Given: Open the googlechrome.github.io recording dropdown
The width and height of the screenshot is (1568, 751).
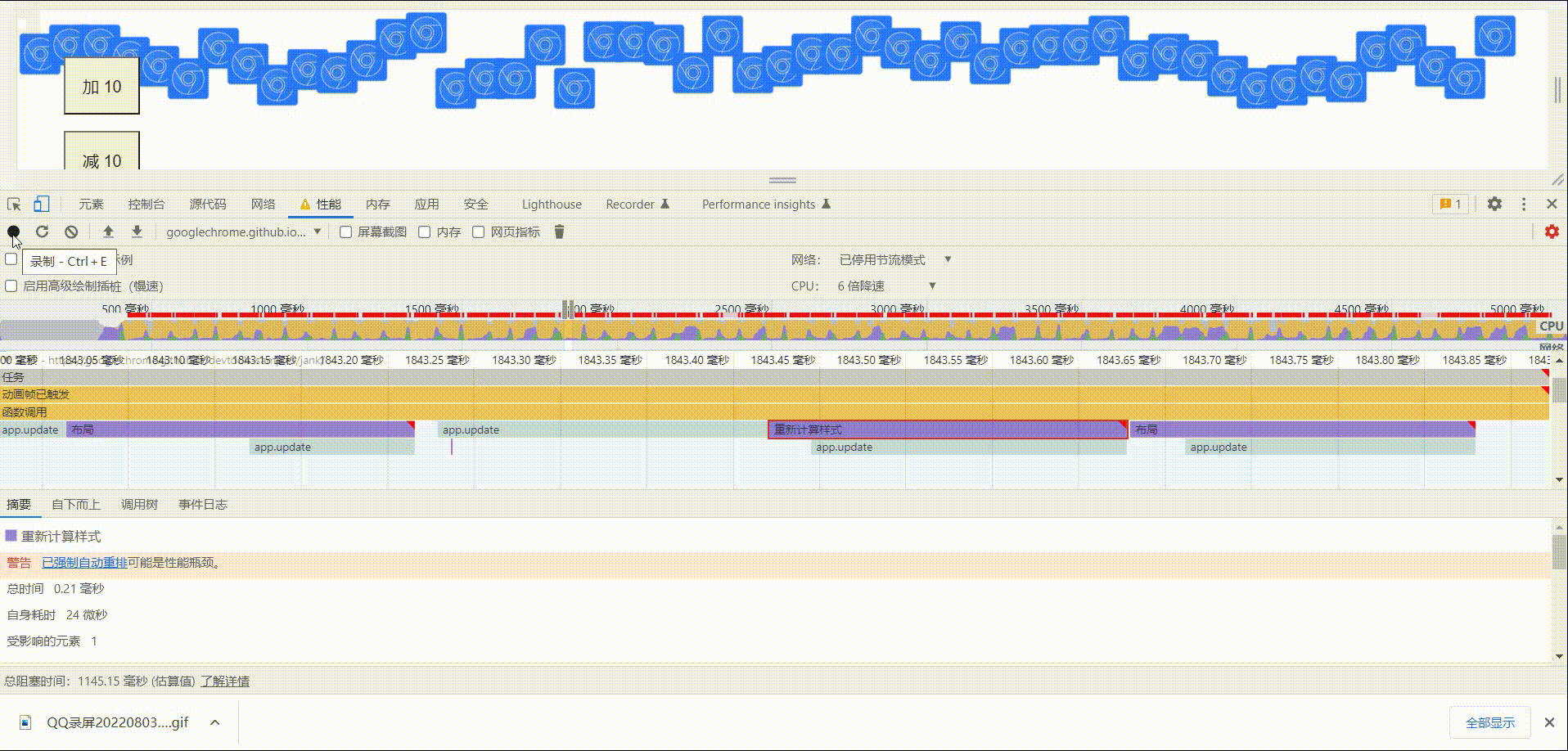Looking at the screenshot, I should tap(244, 232).
